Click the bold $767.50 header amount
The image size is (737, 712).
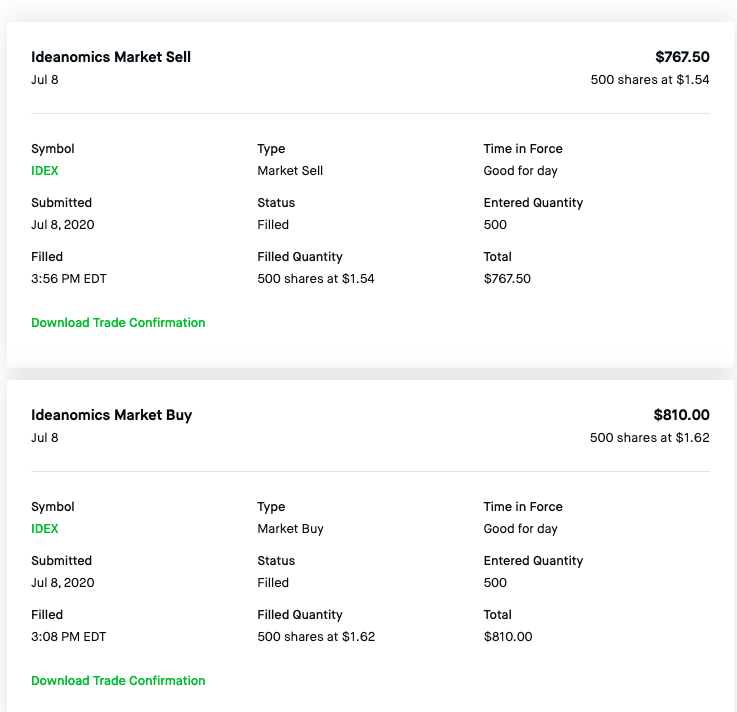[682, 57]
